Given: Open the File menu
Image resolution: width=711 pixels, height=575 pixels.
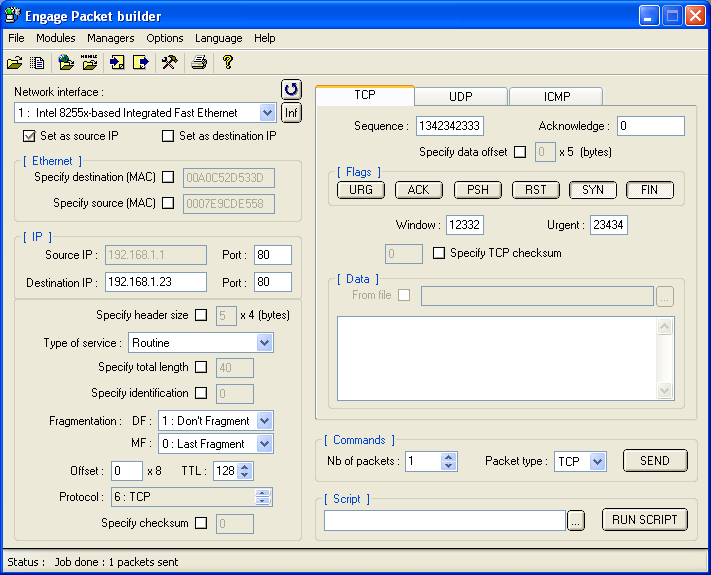Looking at the screenshot, I should (x=16, y=38).
